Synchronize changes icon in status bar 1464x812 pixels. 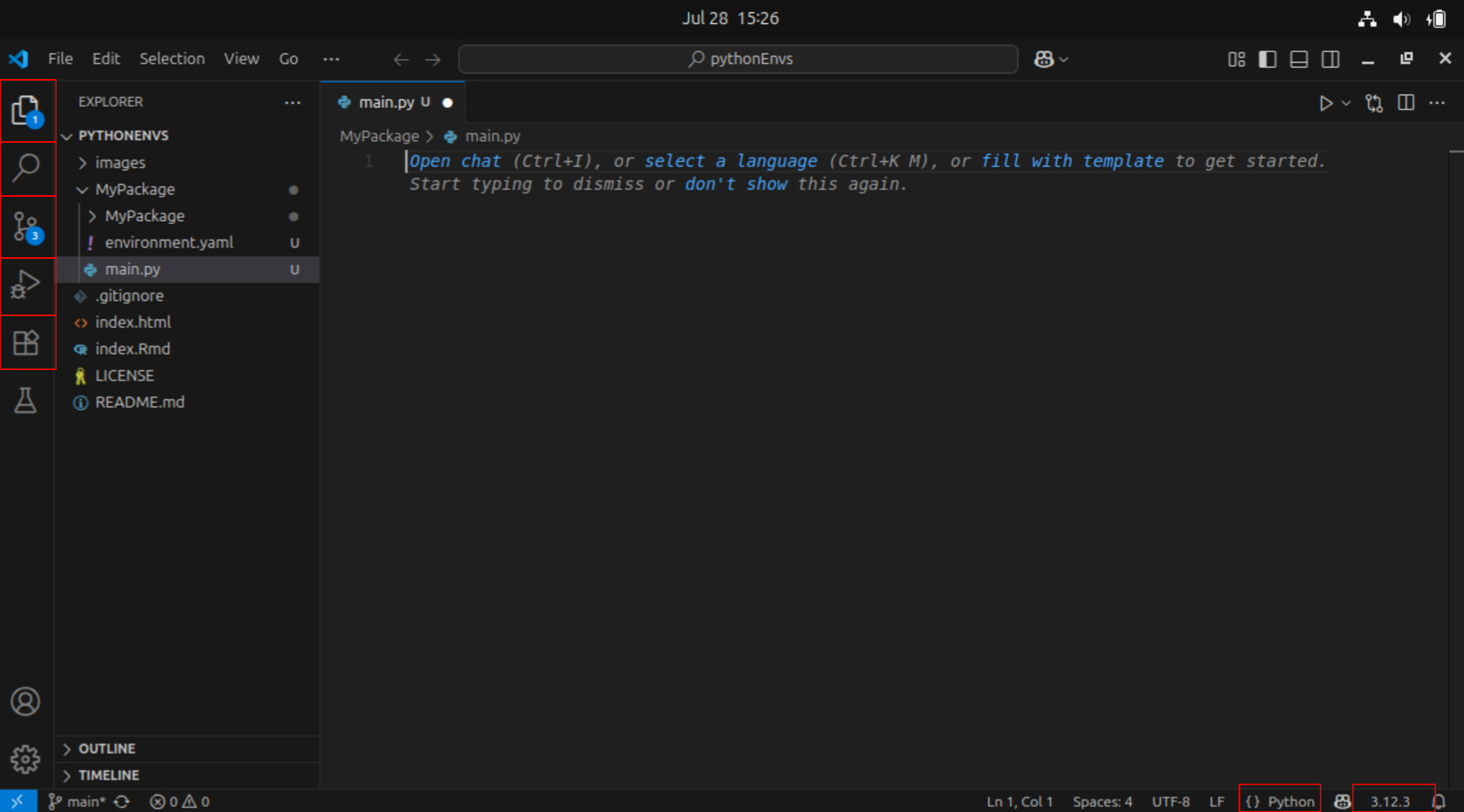[122, 802]
